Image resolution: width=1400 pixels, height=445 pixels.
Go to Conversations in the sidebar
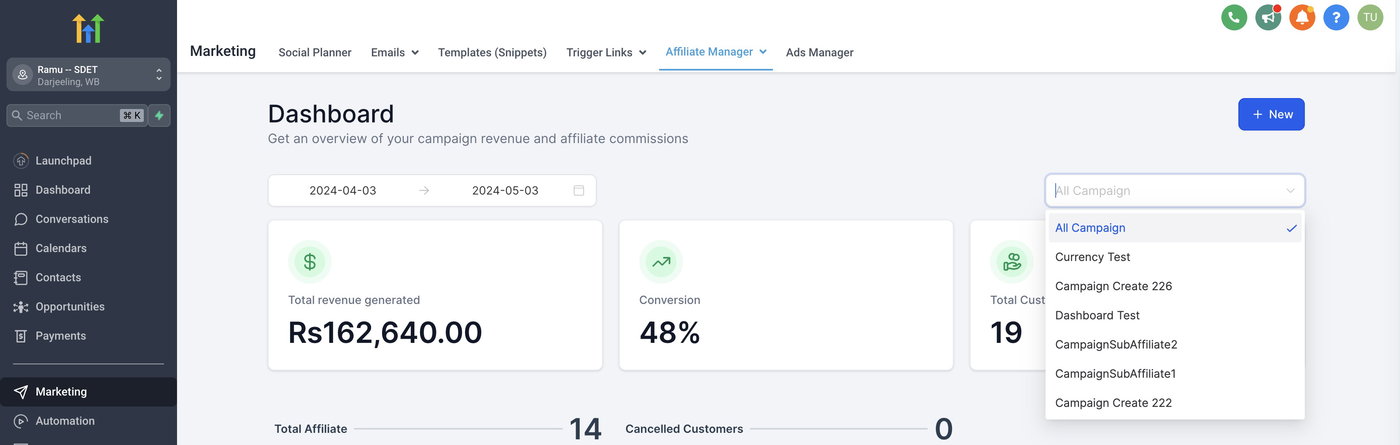[x=72, y=219]
